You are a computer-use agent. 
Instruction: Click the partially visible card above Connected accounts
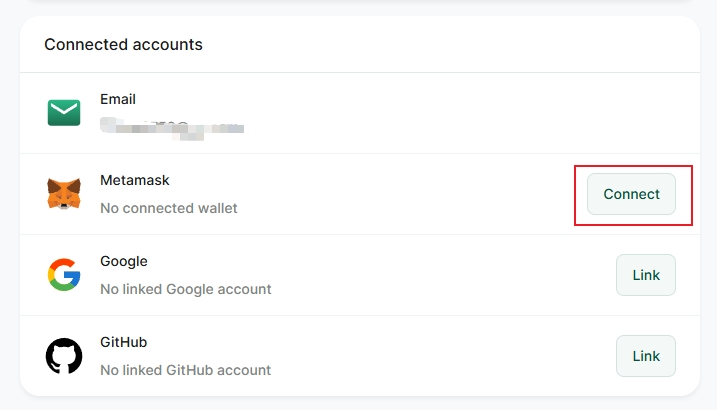tap(358, 3)
